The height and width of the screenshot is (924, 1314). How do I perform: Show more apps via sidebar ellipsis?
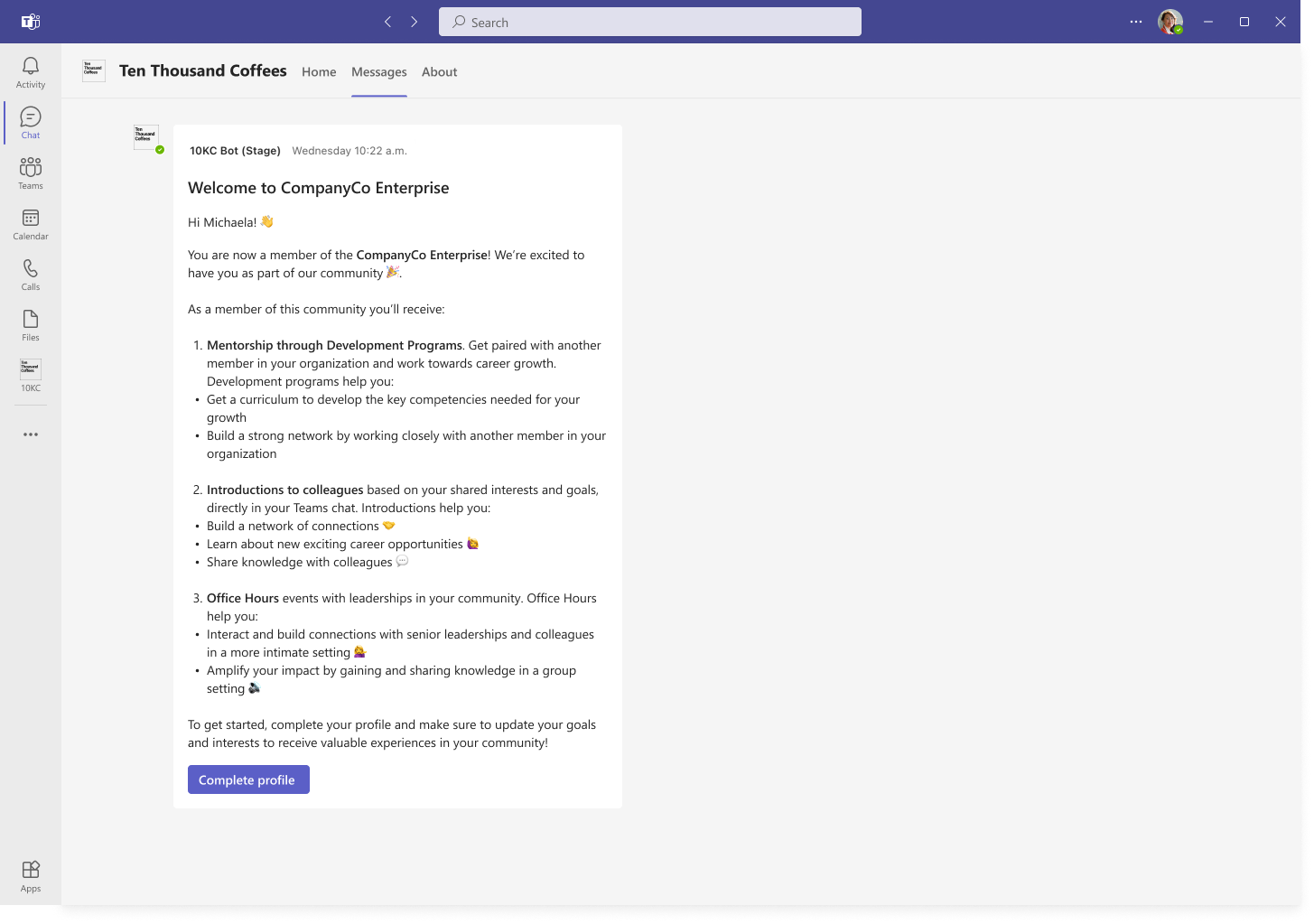click(x=31, y=434)
